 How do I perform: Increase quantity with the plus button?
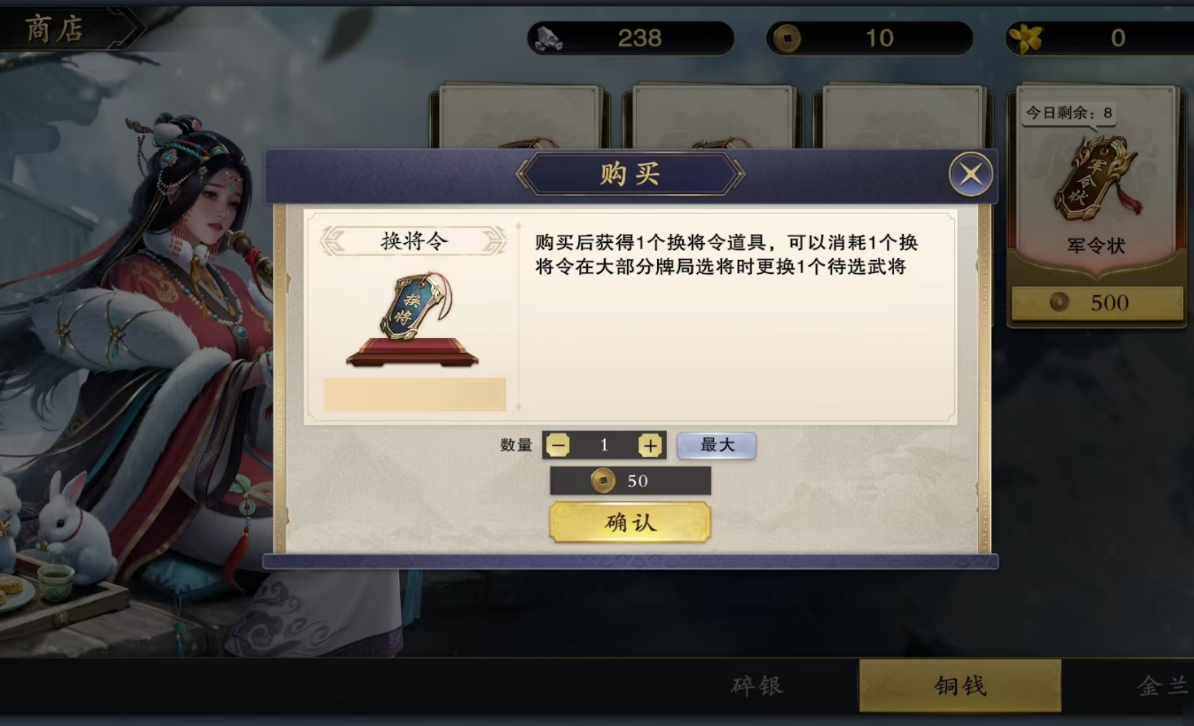click(x=650, y=445)
